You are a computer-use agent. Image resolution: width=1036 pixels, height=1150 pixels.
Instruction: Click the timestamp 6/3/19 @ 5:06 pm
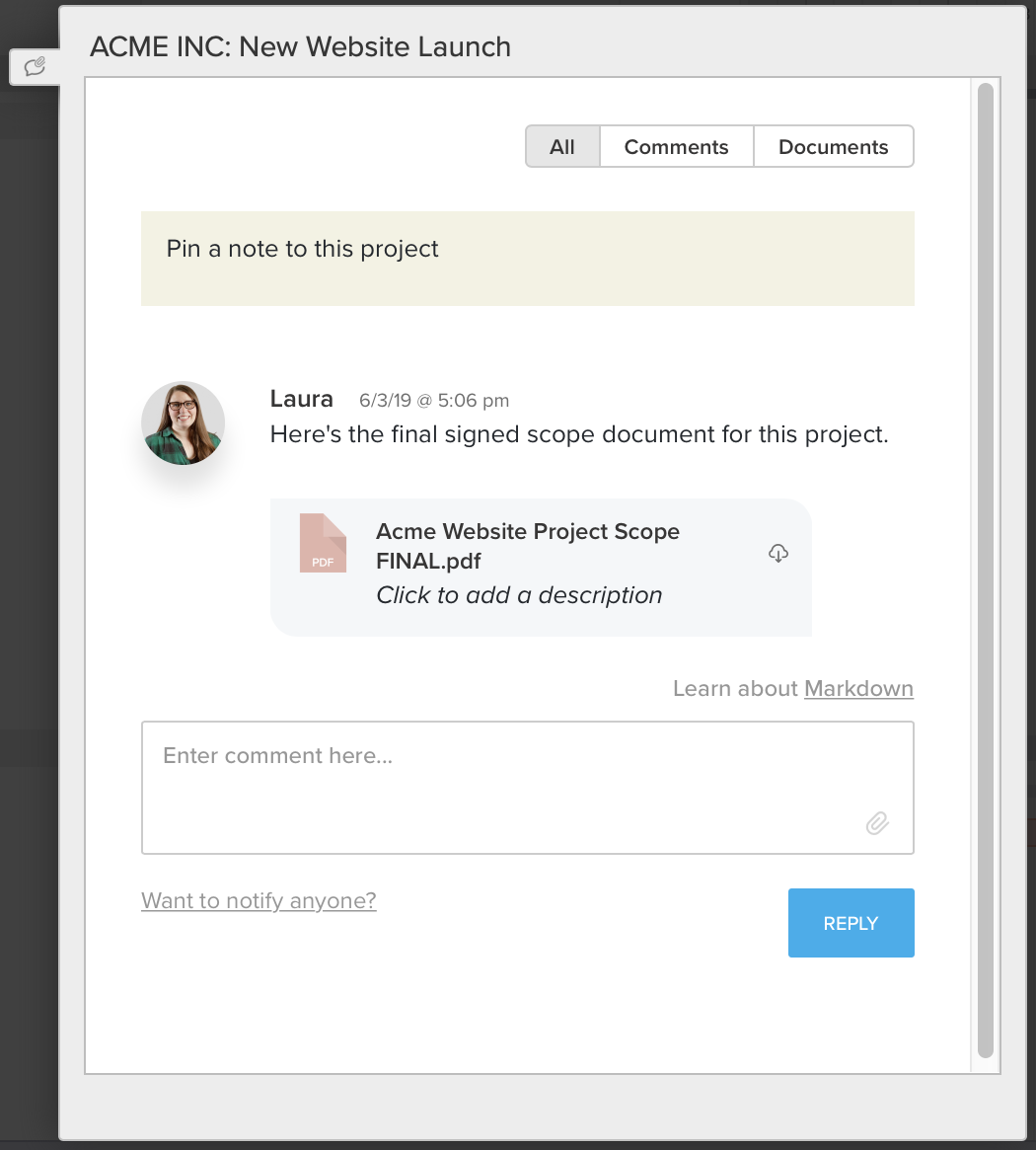click(433, 400)
